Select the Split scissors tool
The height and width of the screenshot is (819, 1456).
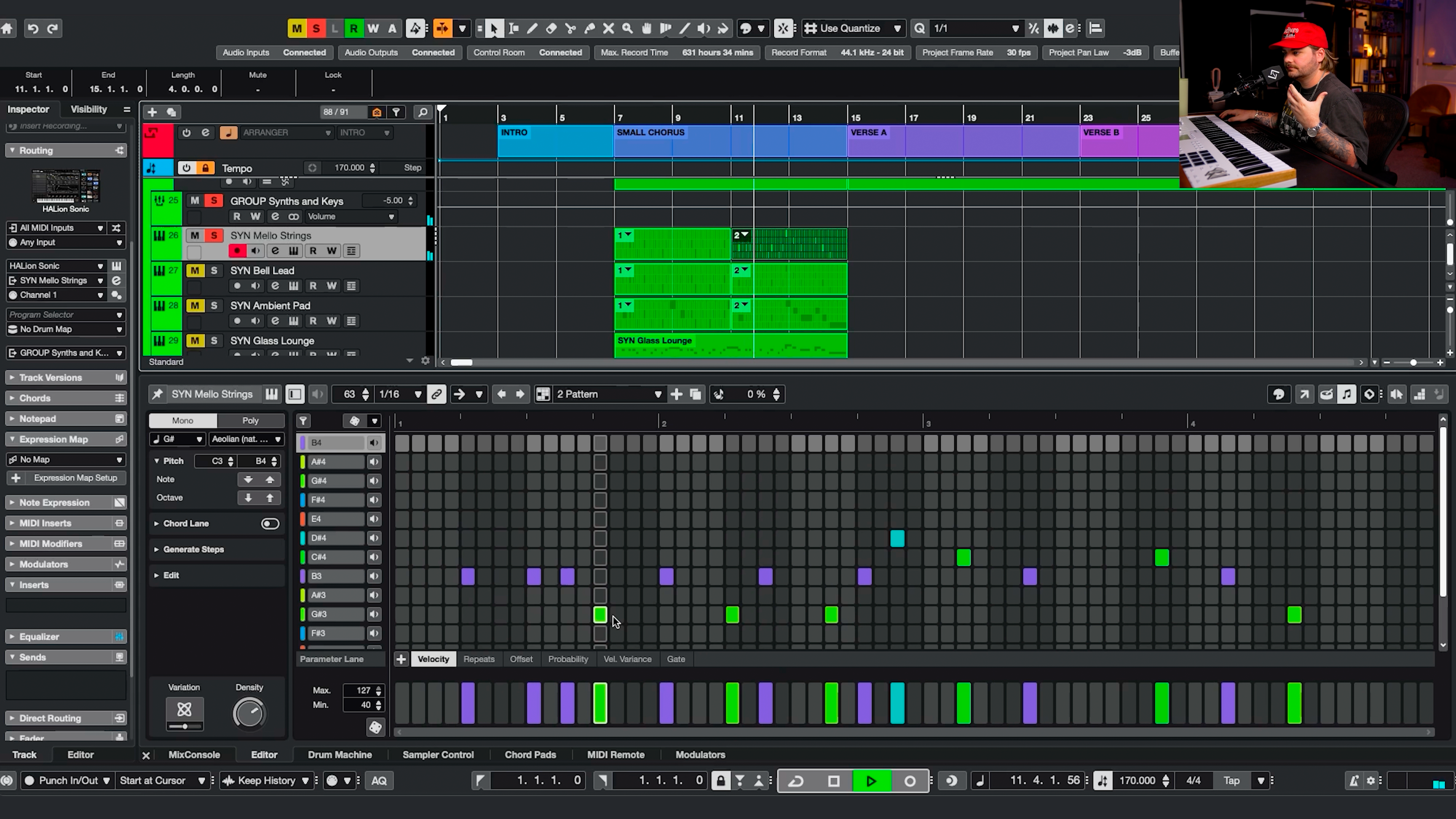570,28
